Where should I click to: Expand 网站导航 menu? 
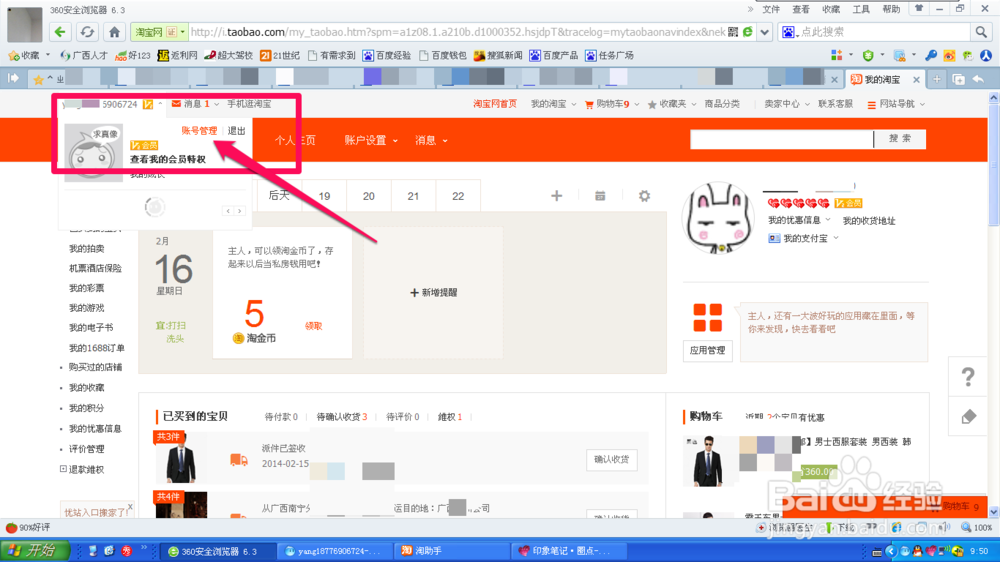point(896,104)
